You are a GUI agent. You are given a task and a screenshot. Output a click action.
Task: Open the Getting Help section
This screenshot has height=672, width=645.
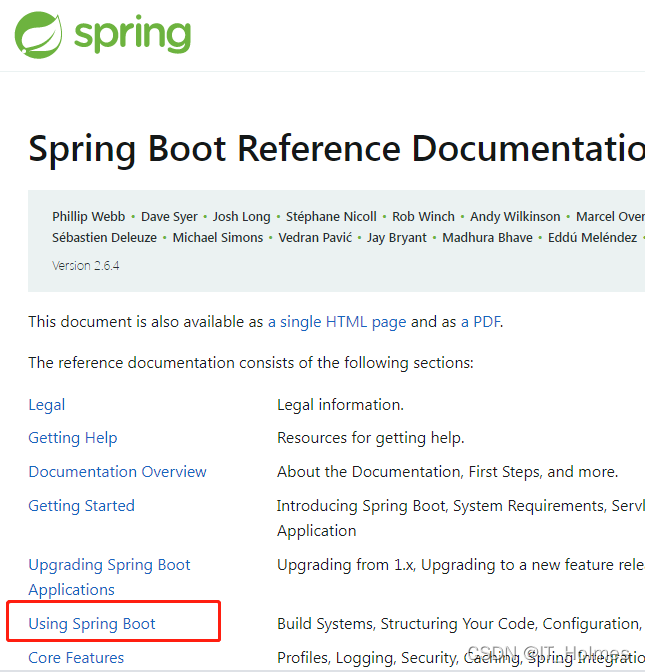73,438
